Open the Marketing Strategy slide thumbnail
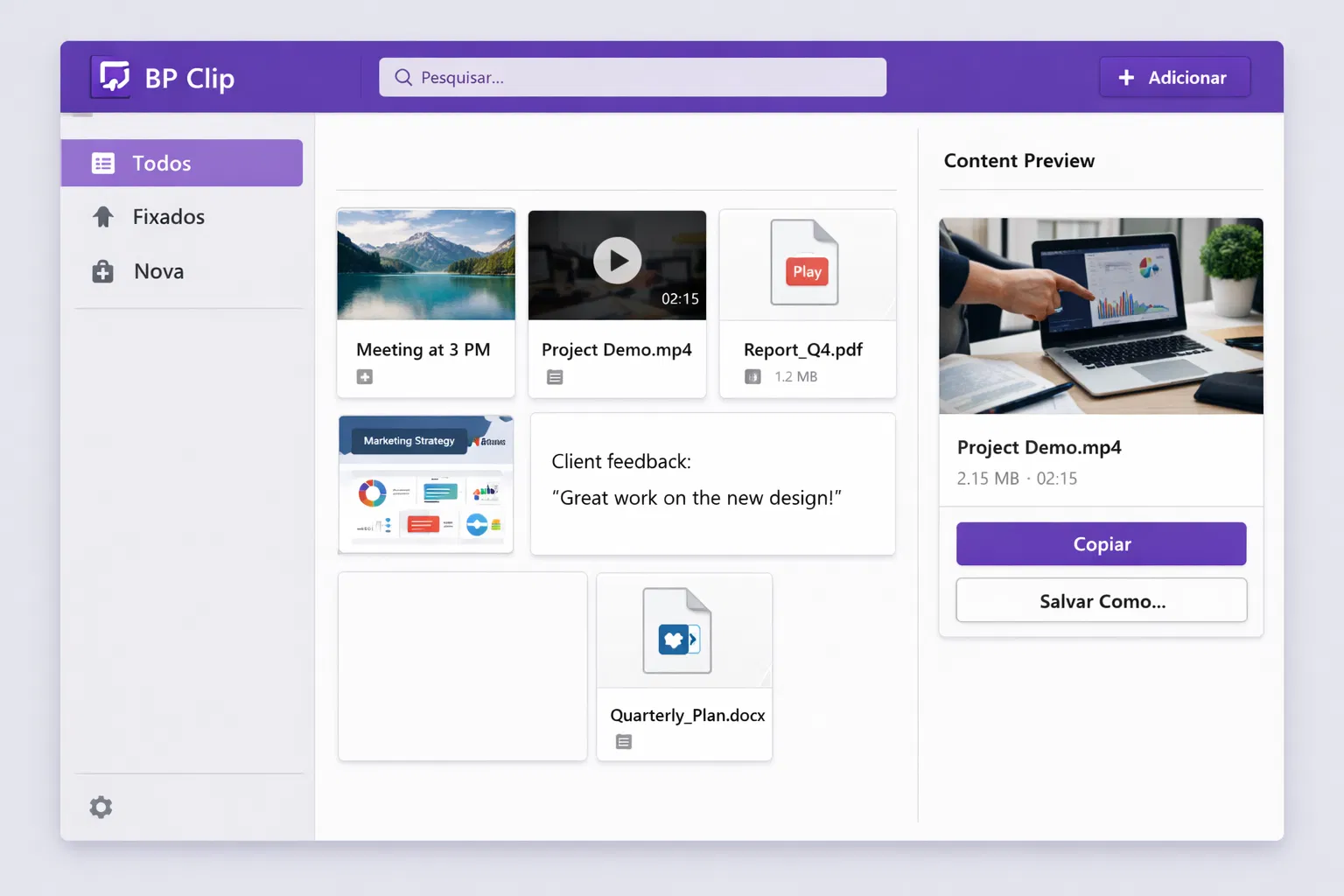 pos(426,484)
